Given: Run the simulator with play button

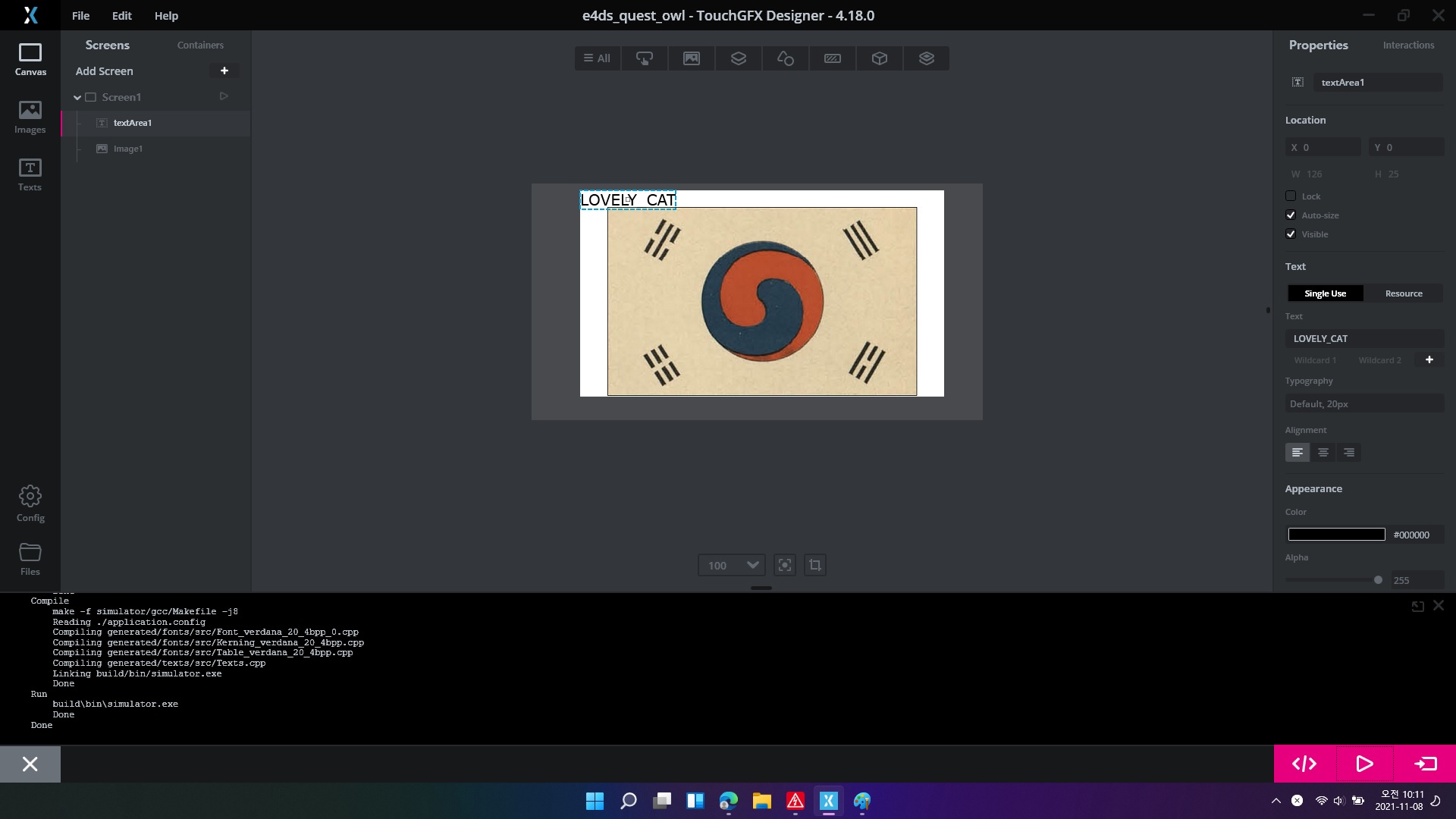Looking at the screenshot, I should (1364, 764).
